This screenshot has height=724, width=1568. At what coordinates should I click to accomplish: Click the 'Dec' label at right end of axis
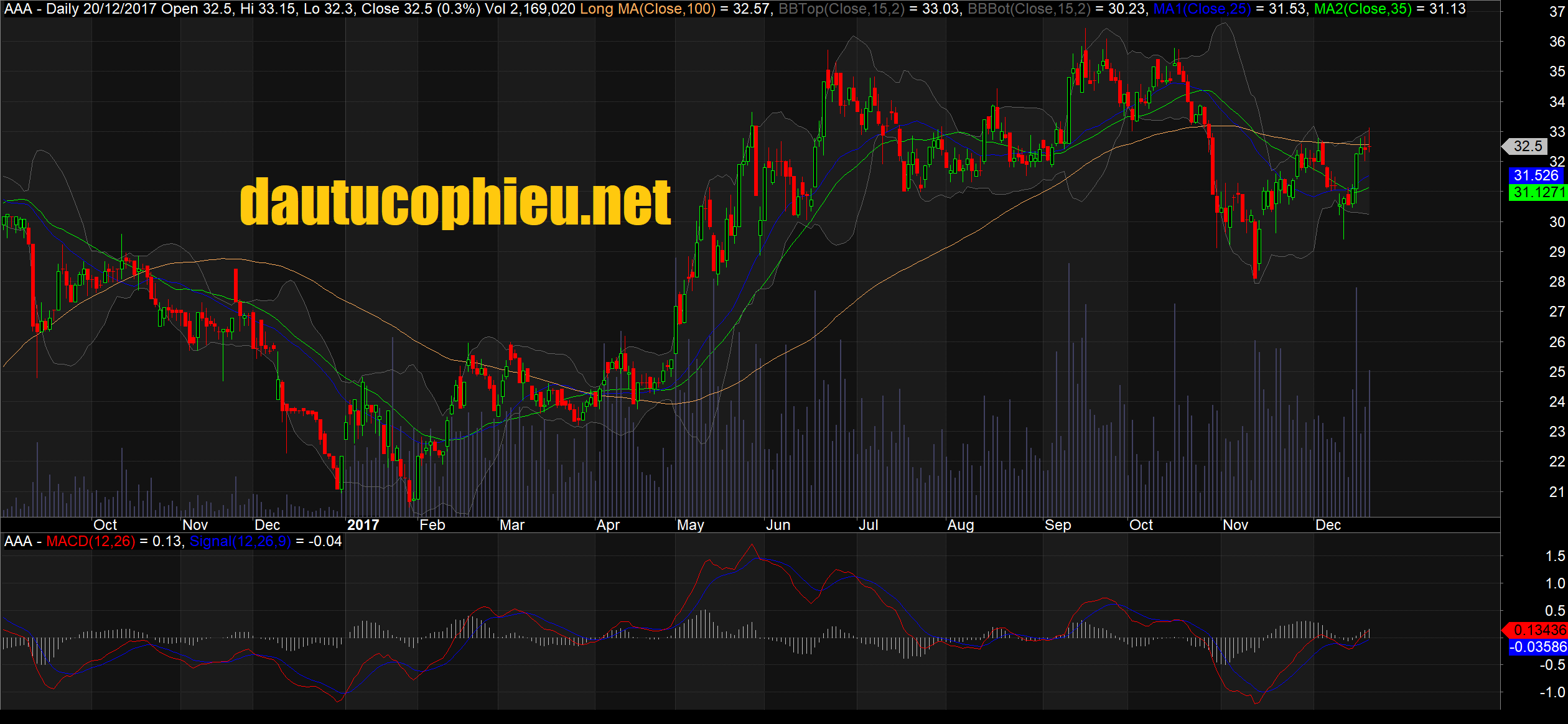tap(1328, 525)
